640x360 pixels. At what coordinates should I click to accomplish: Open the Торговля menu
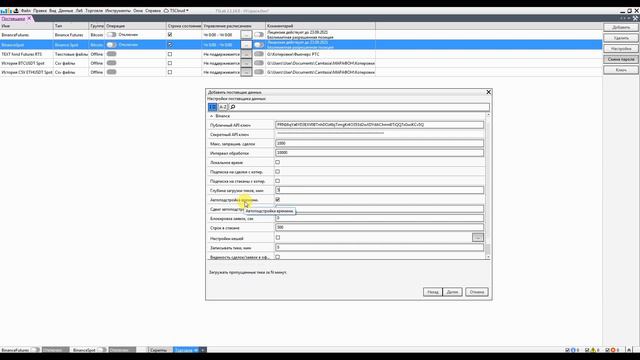tap(94, 11)
